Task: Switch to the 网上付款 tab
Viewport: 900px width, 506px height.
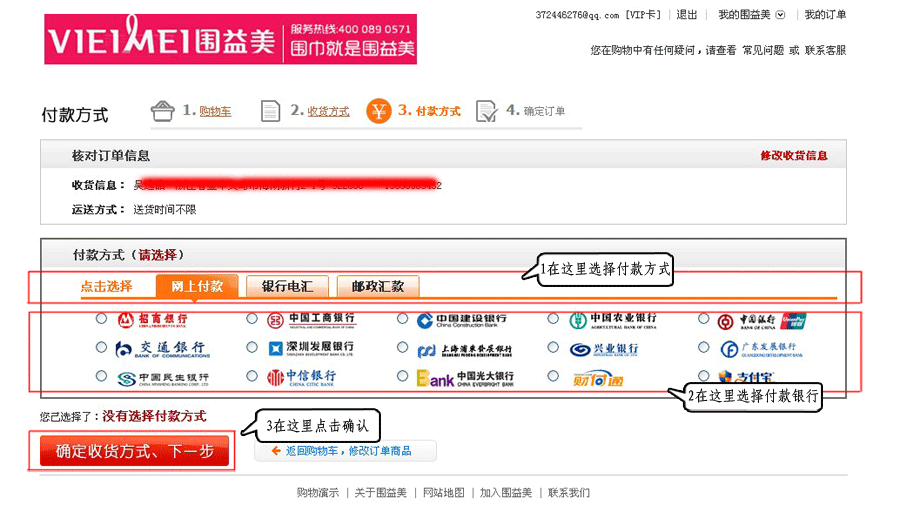Action: click(x=197, y=286)
